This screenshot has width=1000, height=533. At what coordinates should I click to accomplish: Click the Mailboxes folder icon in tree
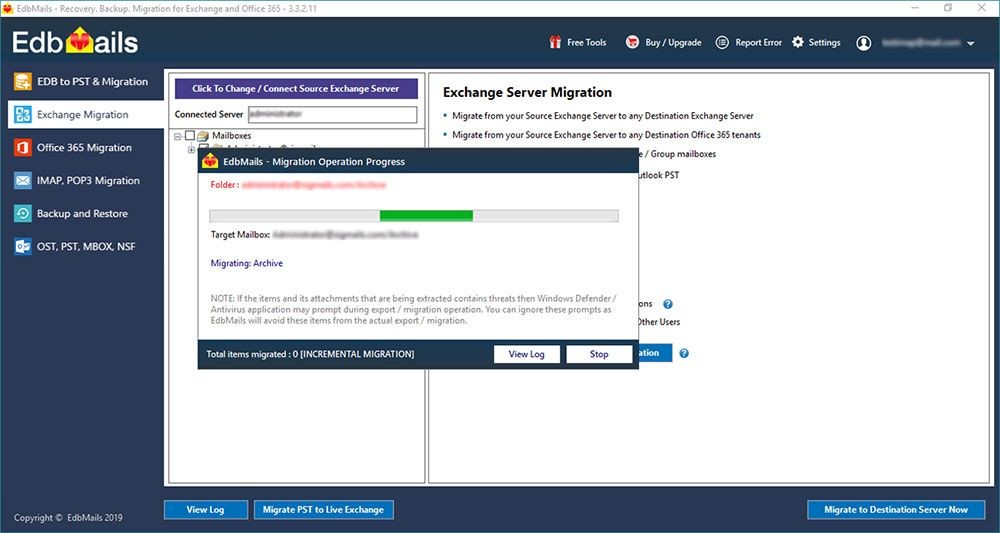click(203, 136)
